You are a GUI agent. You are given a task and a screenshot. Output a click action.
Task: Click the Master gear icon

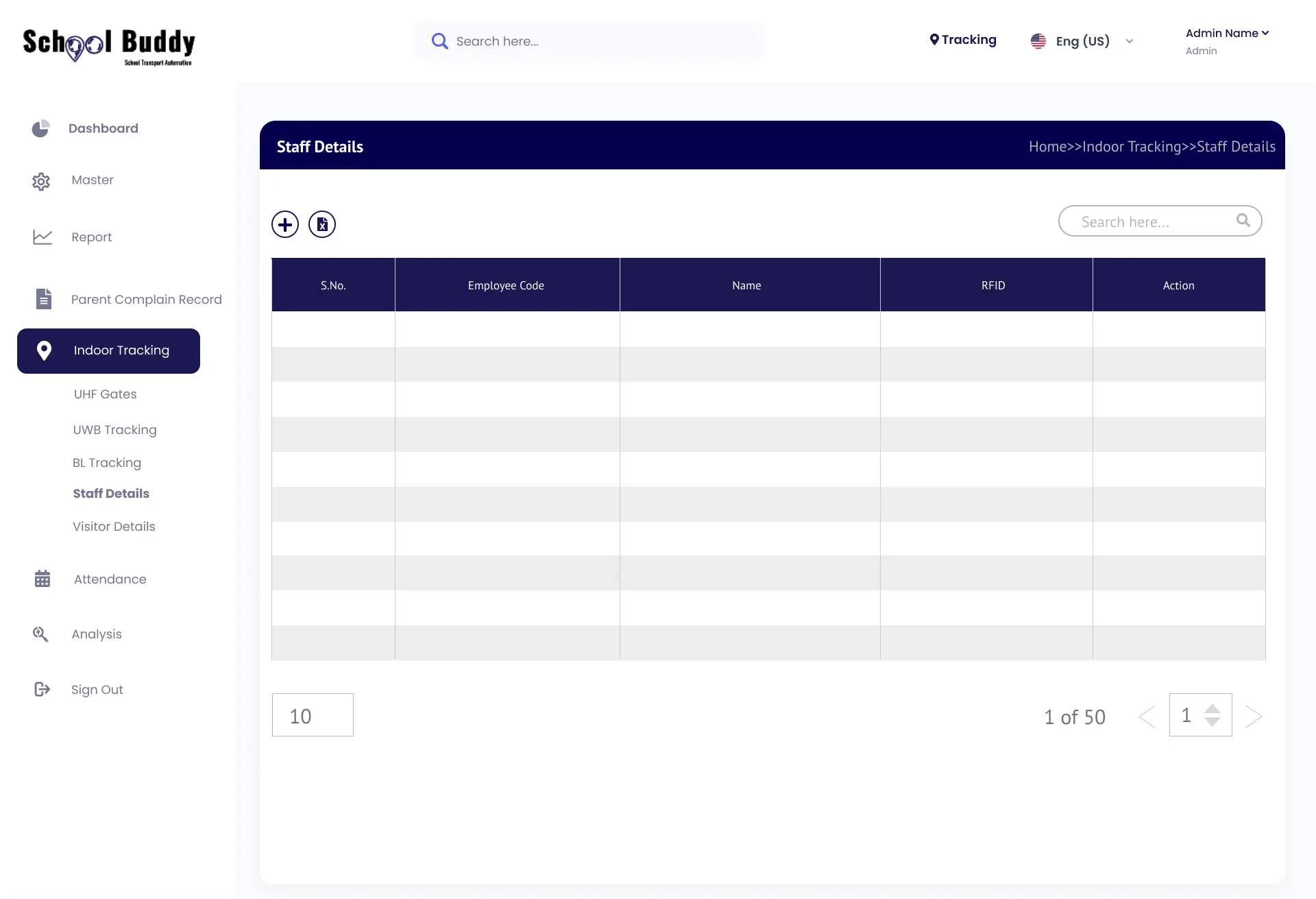(x=41, y=181)
